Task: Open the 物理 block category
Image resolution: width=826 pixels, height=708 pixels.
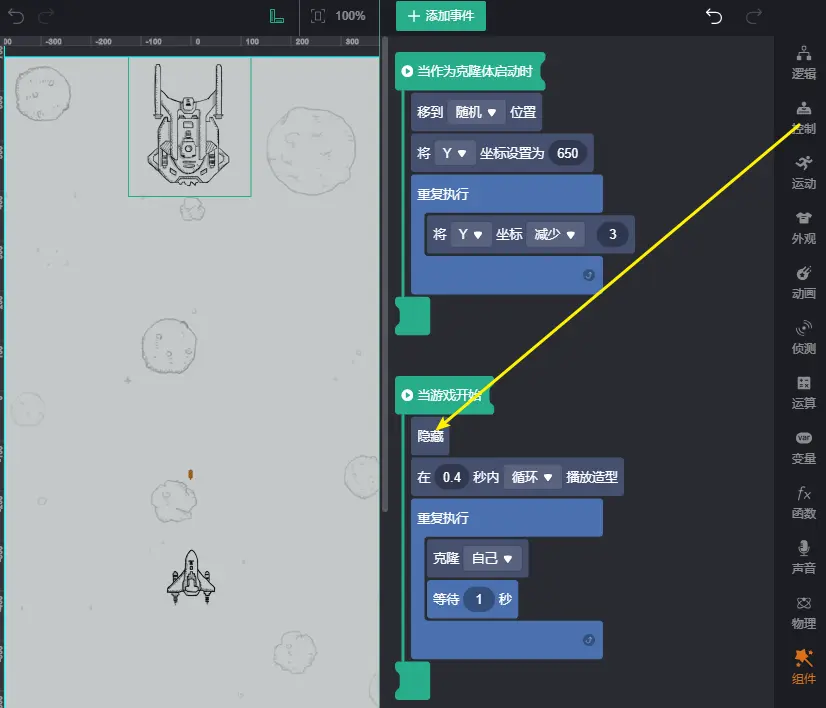Action: click(x=803, y=613)
